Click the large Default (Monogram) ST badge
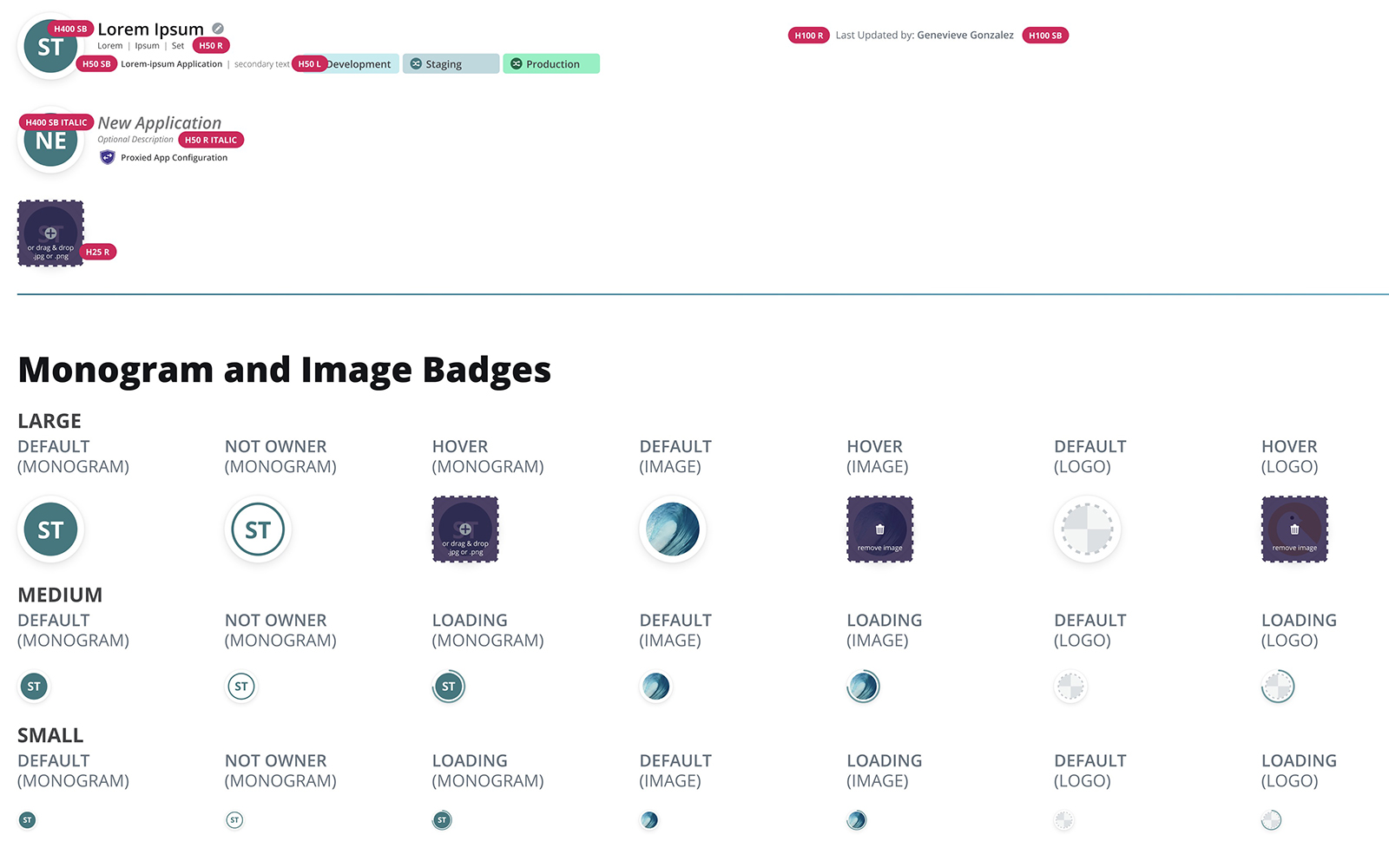This screenshot has height=868, width=1389. (50, 529)
